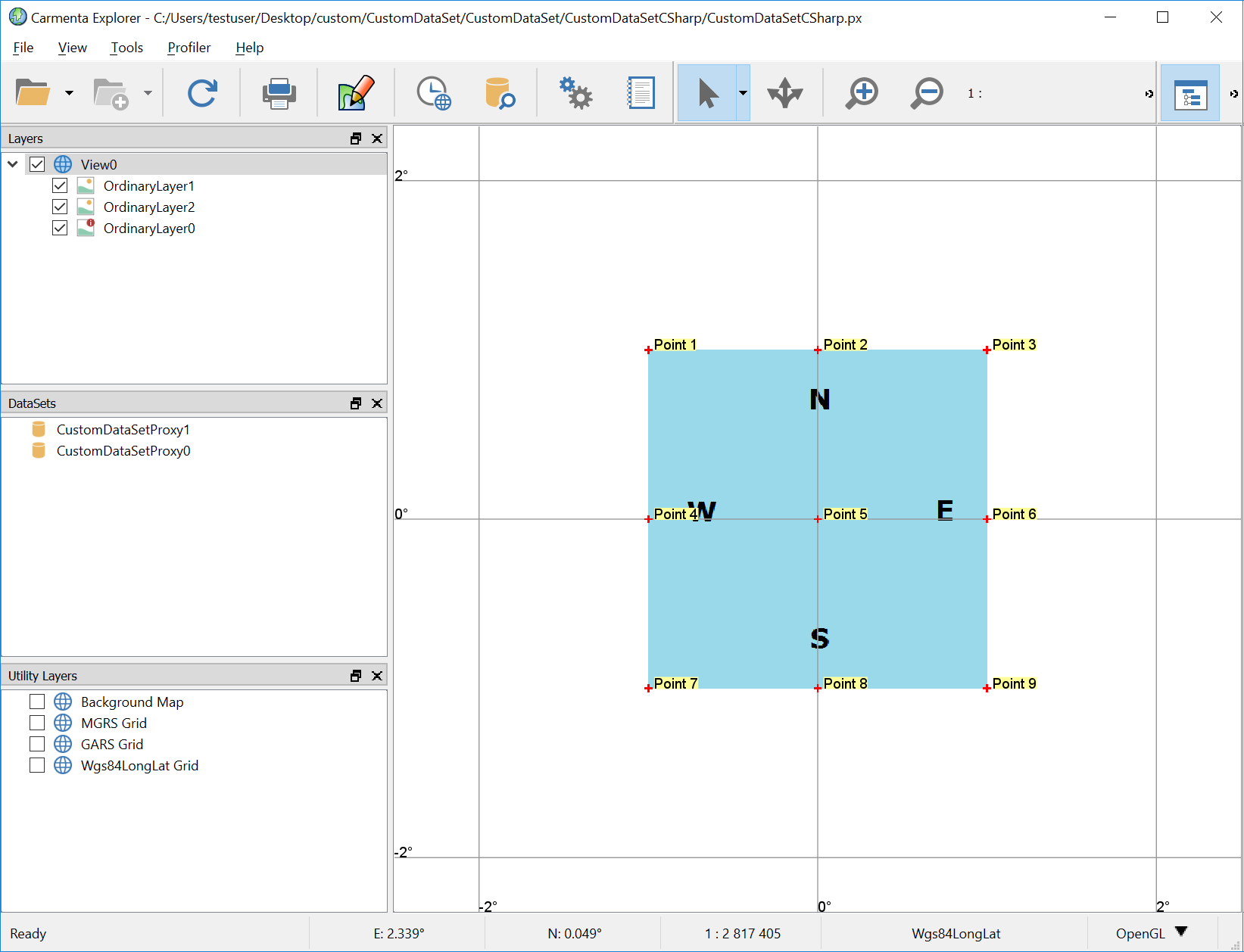Screen dimensions: 1244x952
Task: Click the Reload refresh icon
Action: (202, 93)
